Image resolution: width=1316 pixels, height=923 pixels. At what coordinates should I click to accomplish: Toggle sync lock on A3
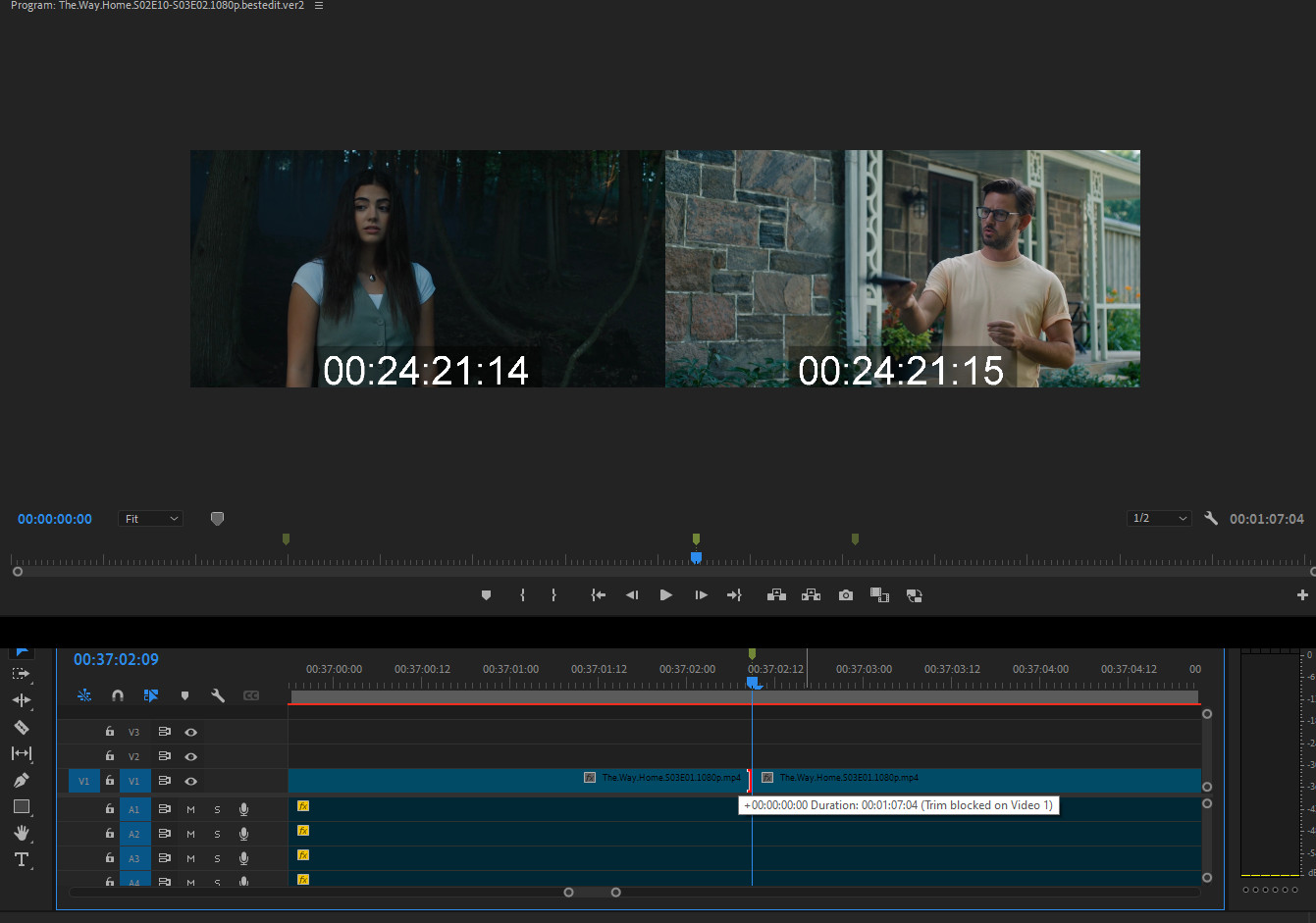164,858
